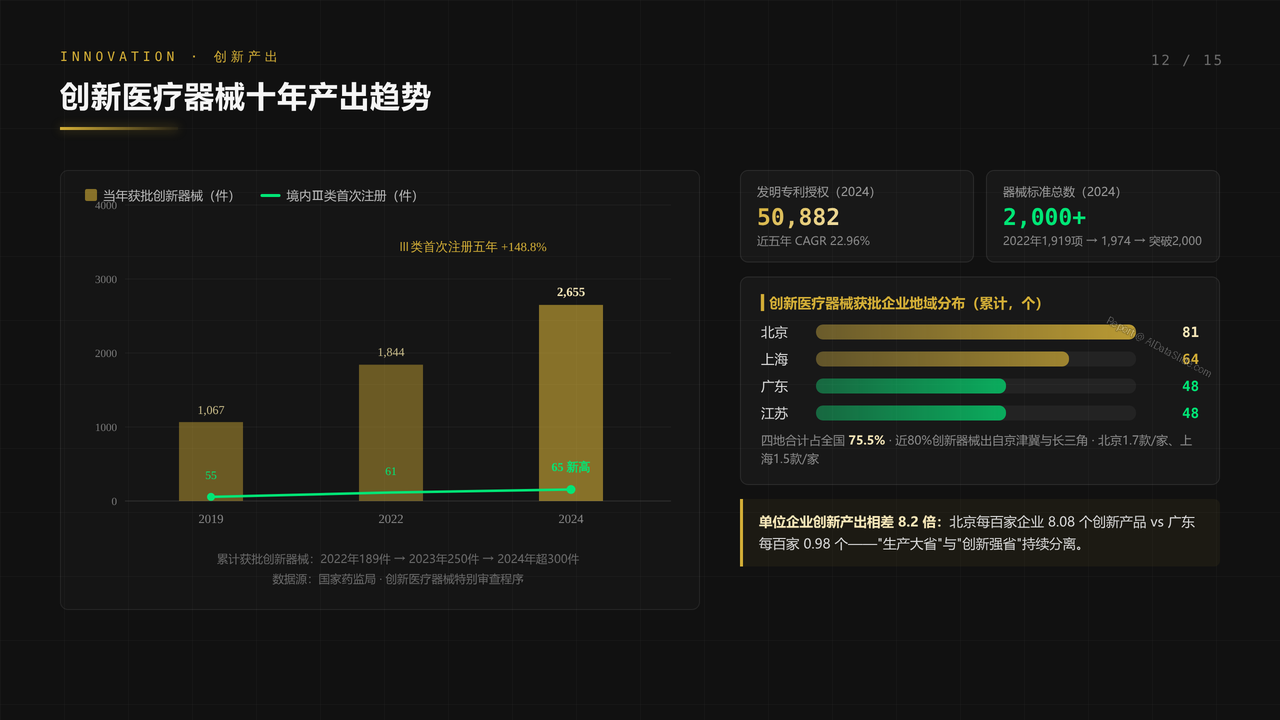Click the green legend line for 境内Ⅲ类首次注册

point(270,196)
